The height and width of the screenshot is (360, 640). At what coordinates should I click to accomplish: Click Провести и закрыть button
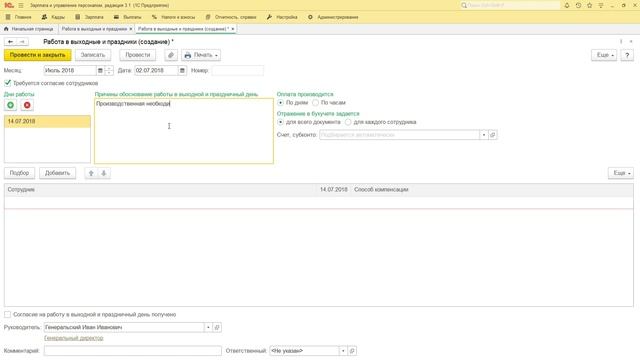tap(38, 55)
